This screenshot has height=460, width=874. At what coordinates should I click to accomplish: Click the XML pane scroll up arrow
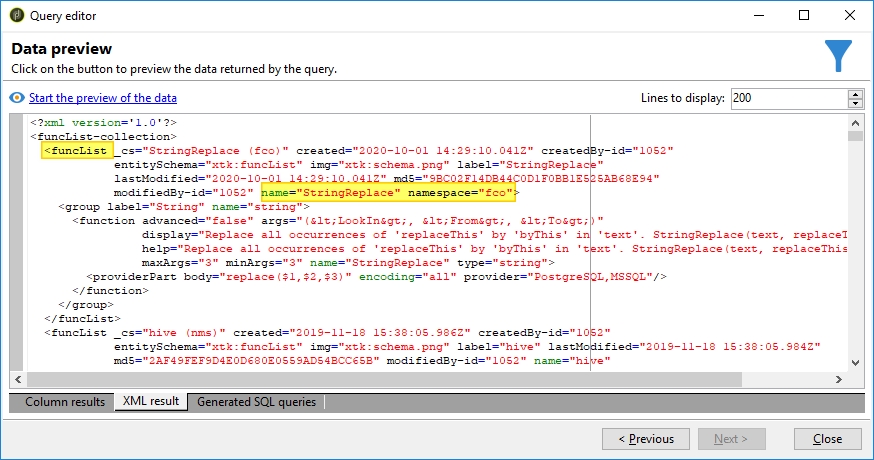(855, 122)
